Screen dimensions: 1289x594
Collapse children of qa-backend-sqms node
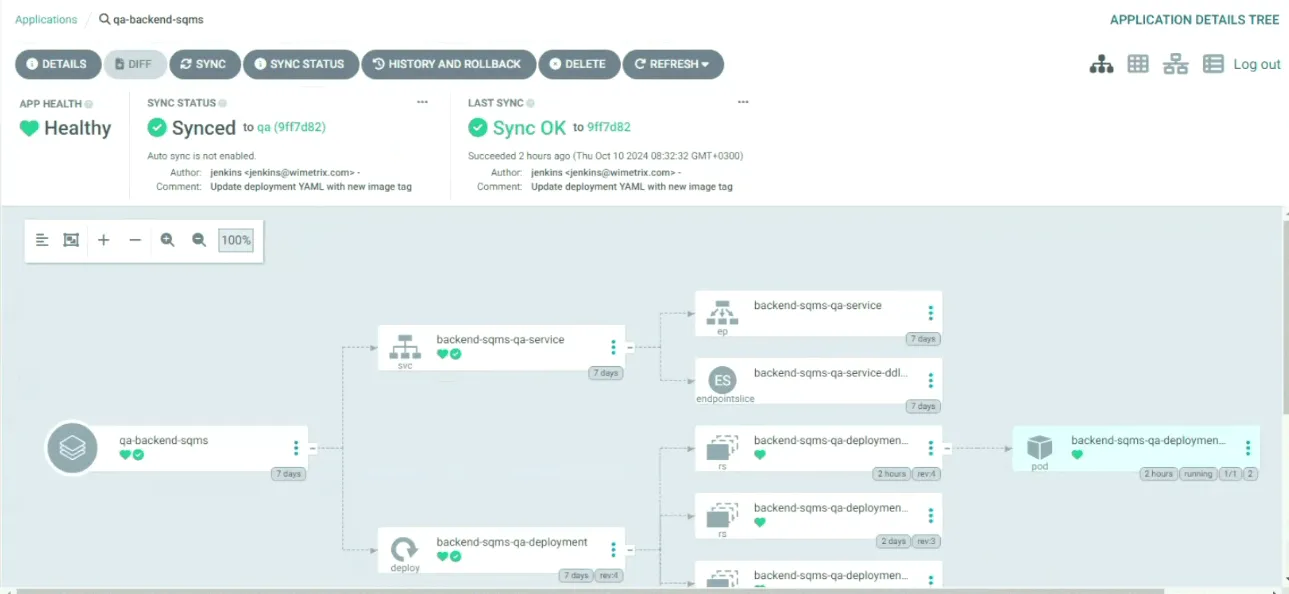[313, 448]
